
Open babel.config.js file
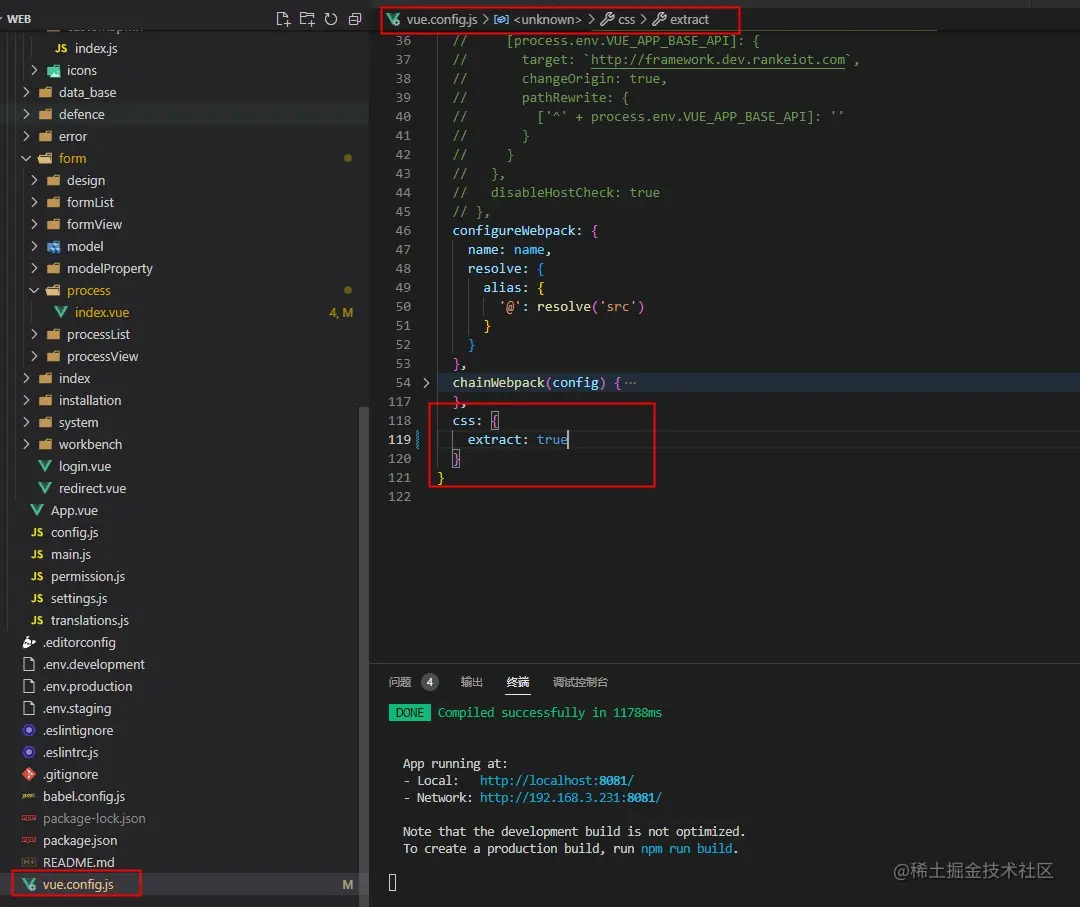click(83, 797)
